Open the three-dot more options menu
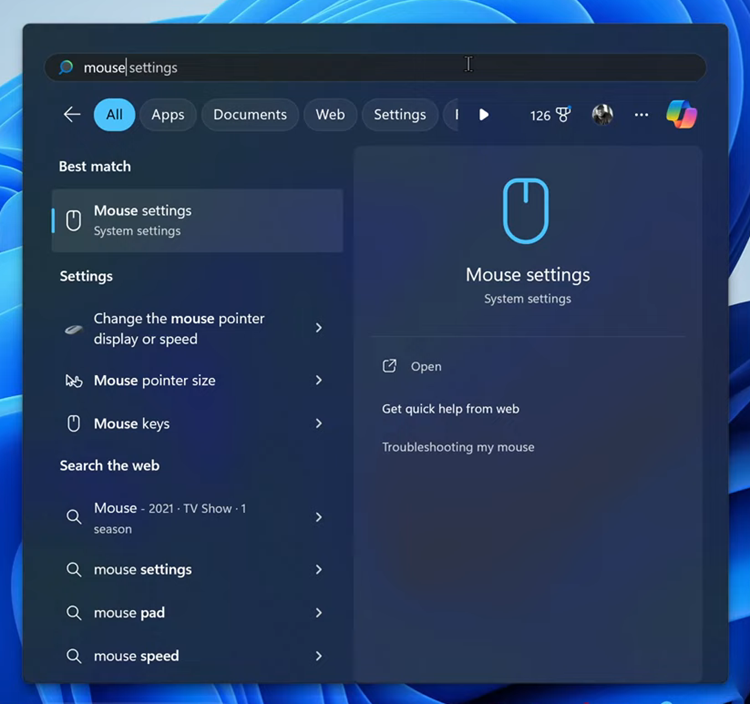The height and width of the screenshot is (704, 750). 641,115
